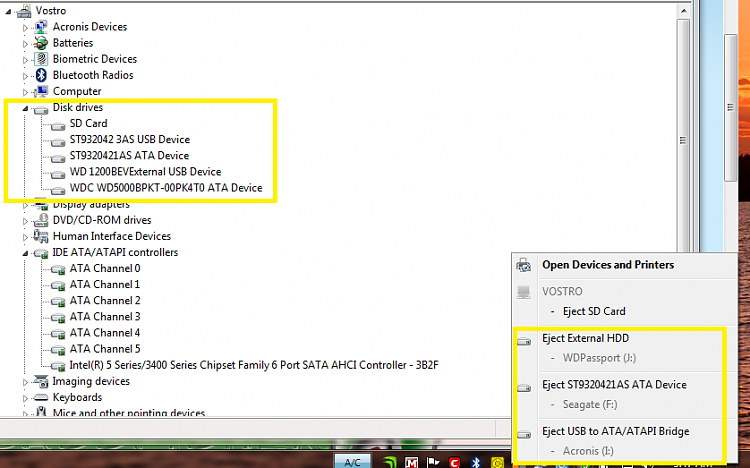
Task: Click the ATA Channel 0 icon
Action: tap(58, 270)
